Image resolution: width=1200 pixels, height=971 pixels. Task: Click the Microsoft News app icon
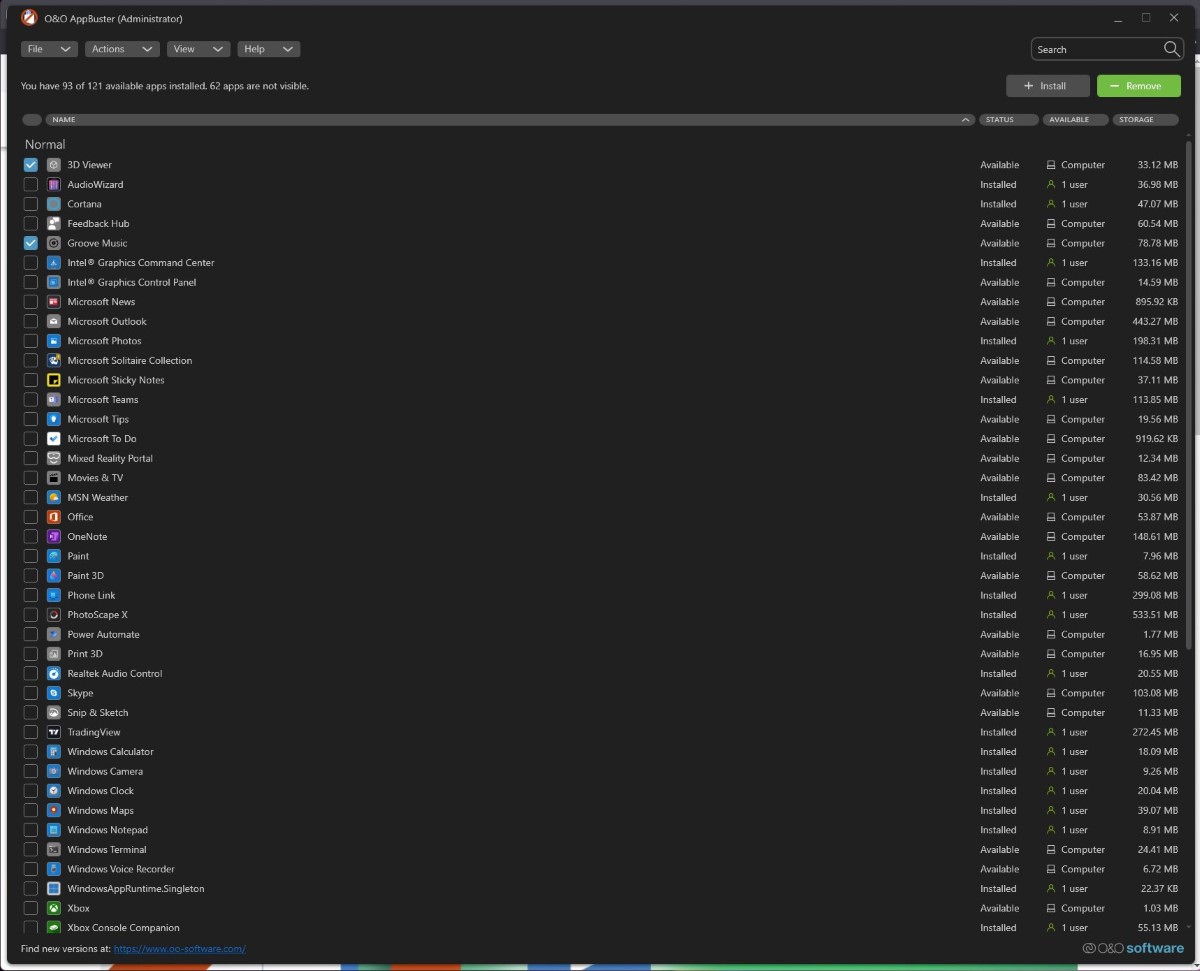(x=54, y=302)
